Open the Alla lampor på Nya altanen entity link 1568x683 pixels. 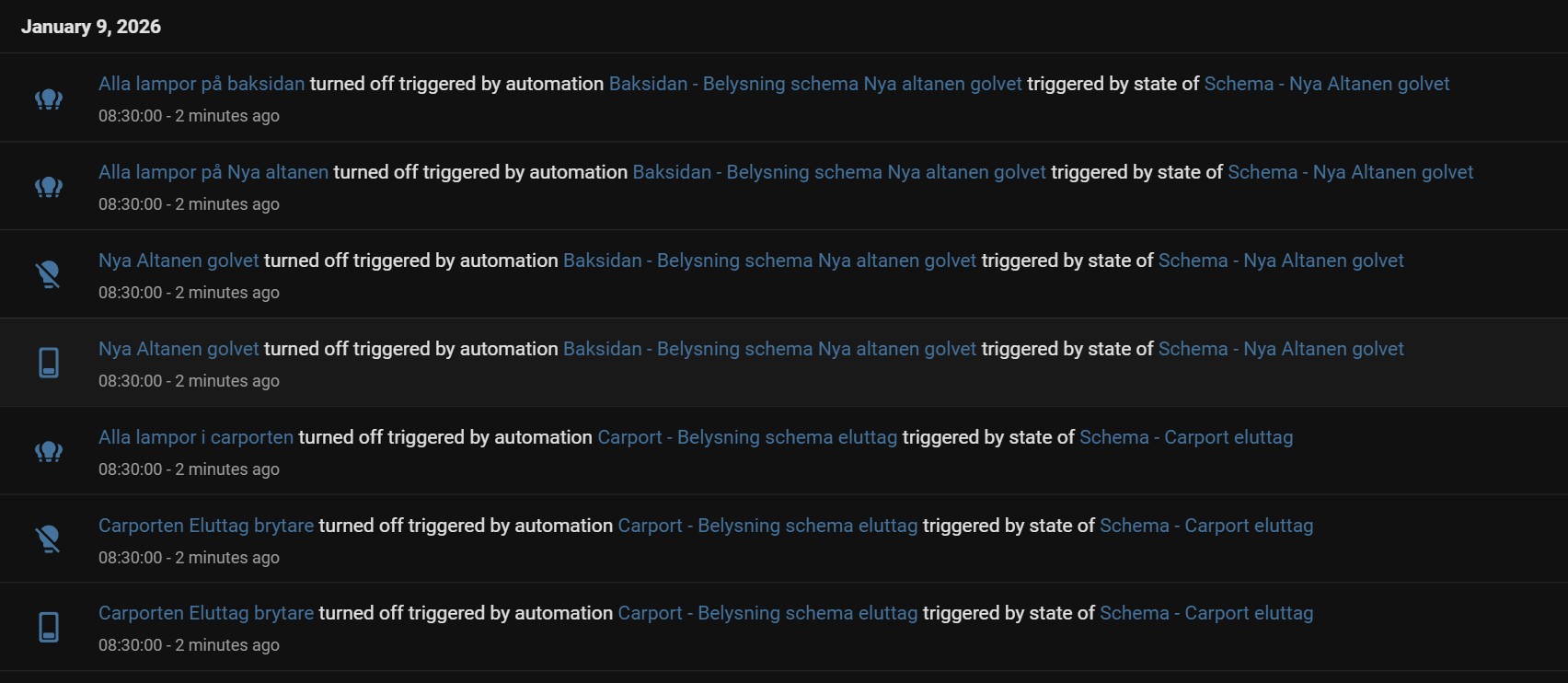pos(213,172)
